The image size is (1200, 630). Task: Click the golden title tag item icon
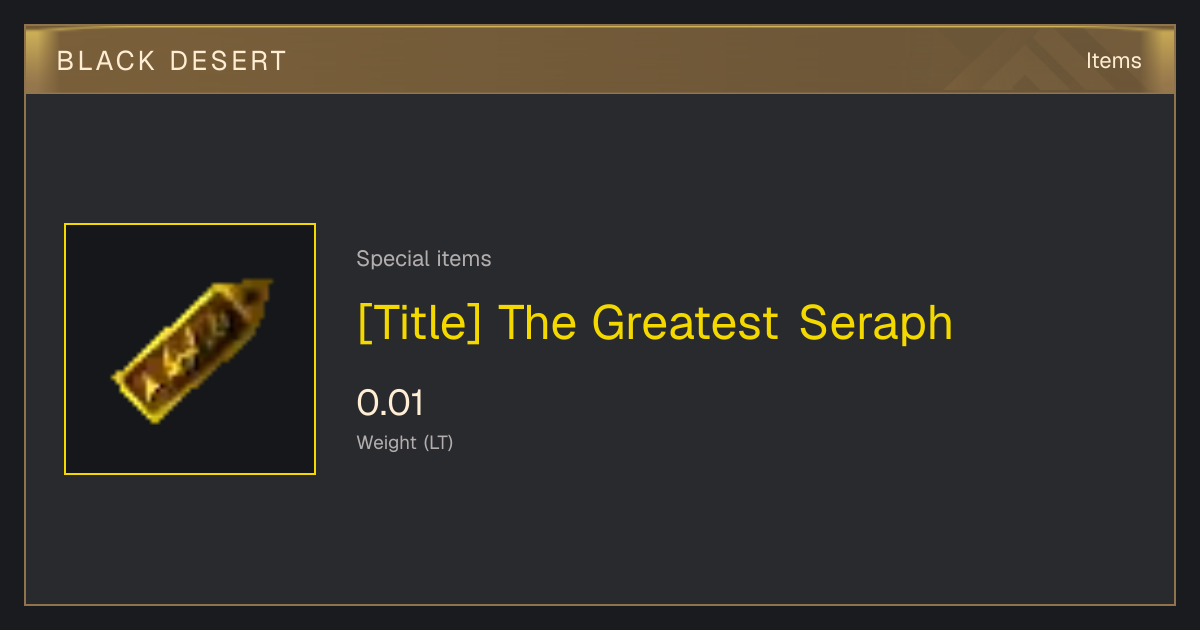[x=190, y=350]
